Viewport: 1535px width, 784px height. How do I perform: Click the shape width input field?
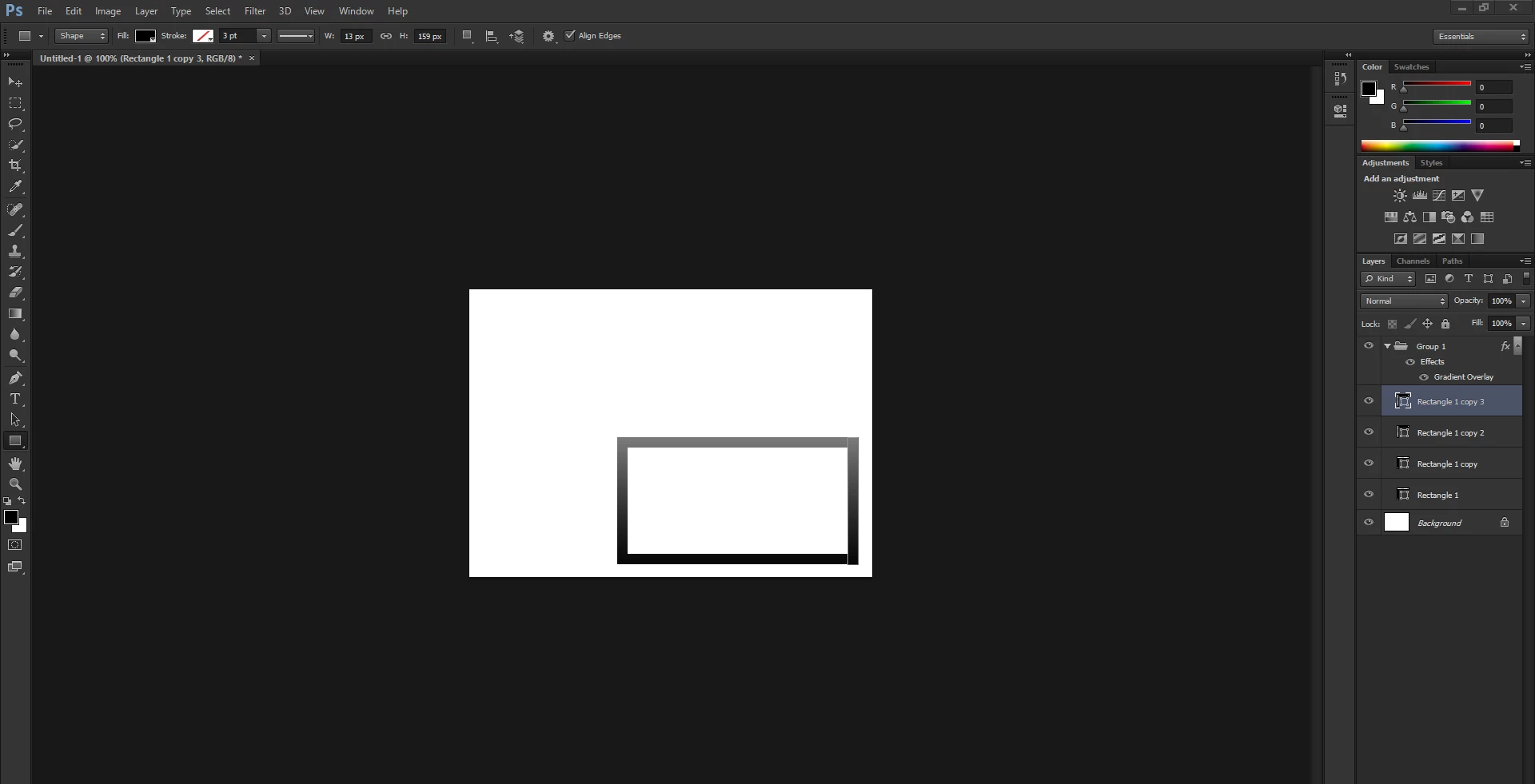click(355, 36)
